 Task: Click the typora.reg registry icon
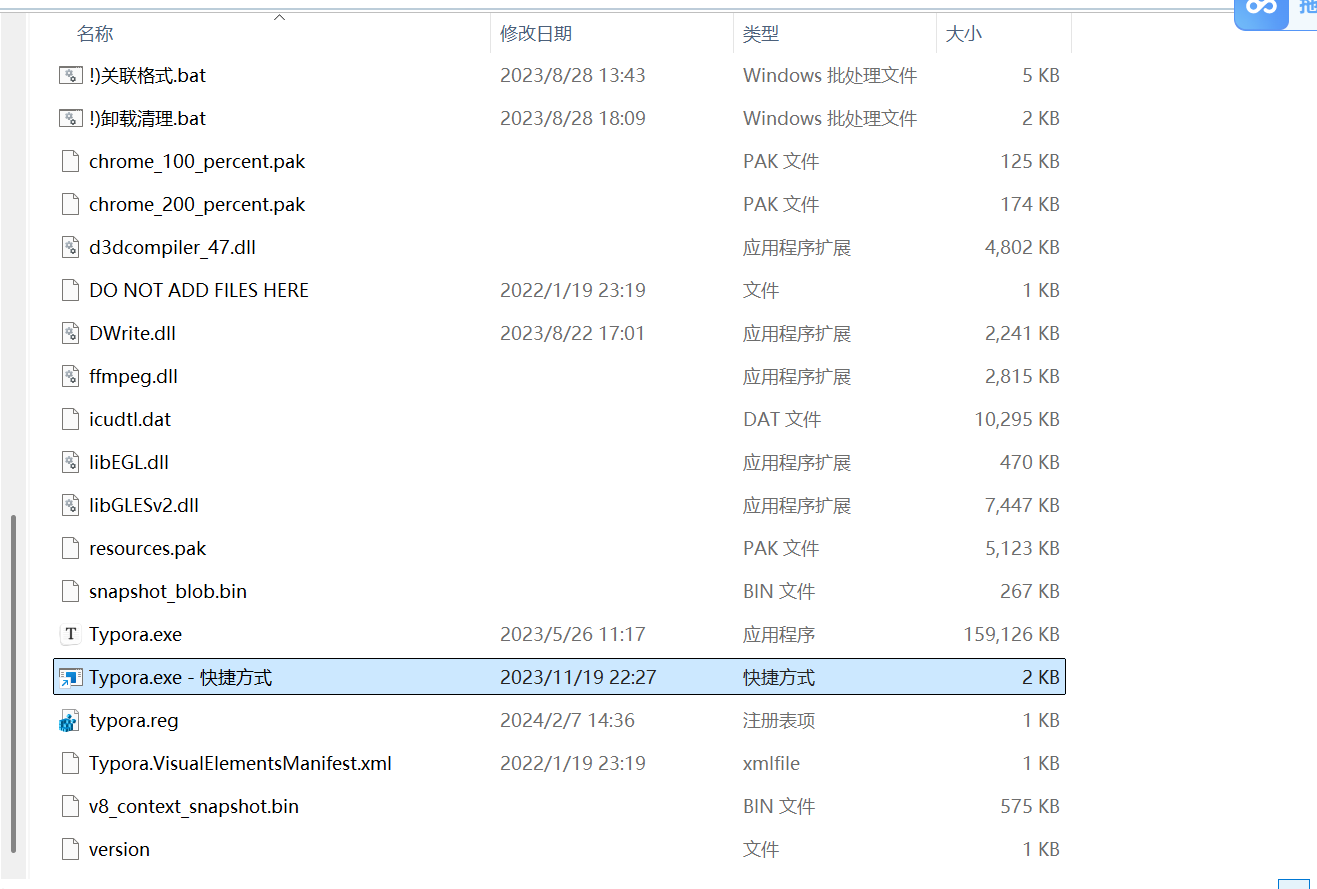(x=69, y=720)
